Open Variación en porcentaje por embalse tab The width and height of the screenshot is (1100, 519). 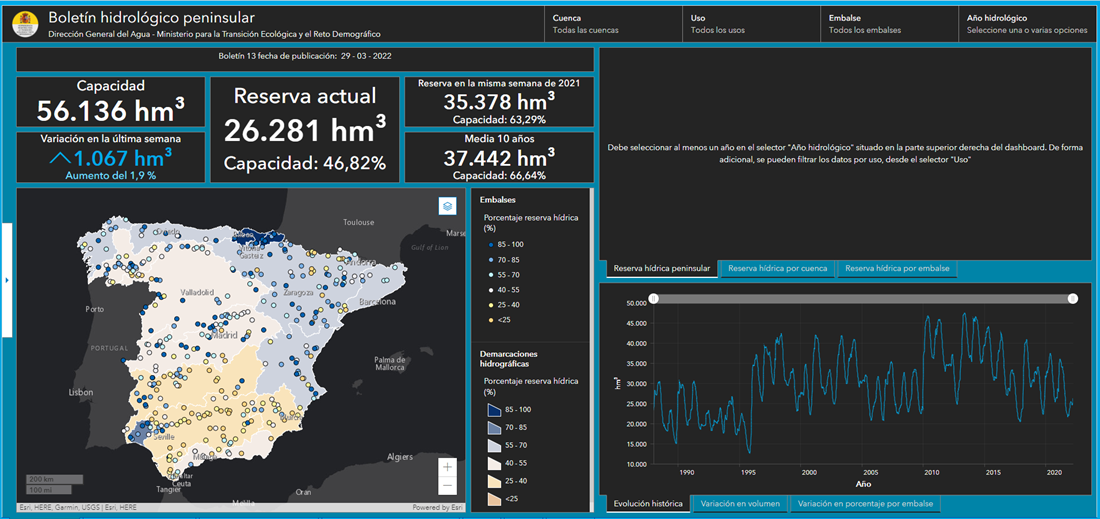[x=865, y=503]
